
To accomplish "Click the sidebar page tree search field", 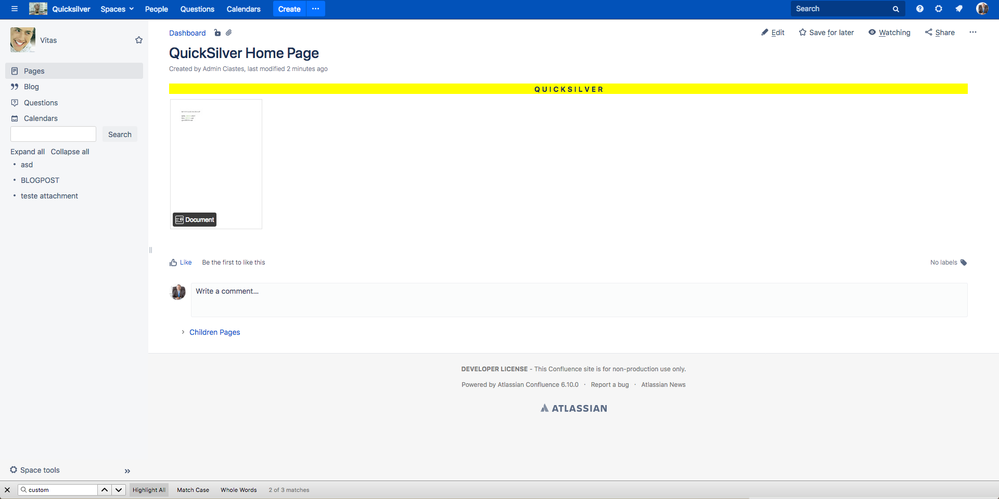I will (x=54, y=134).
